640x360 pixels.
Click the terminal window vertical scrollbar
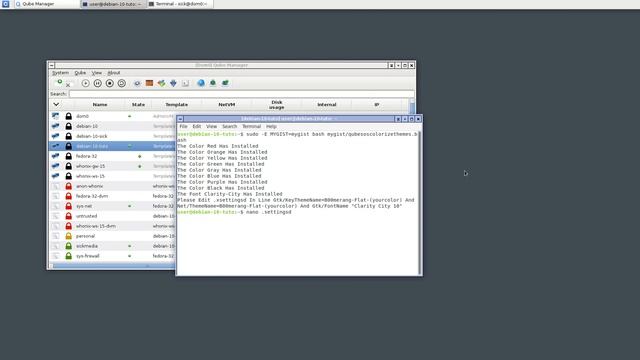point(420,202)
